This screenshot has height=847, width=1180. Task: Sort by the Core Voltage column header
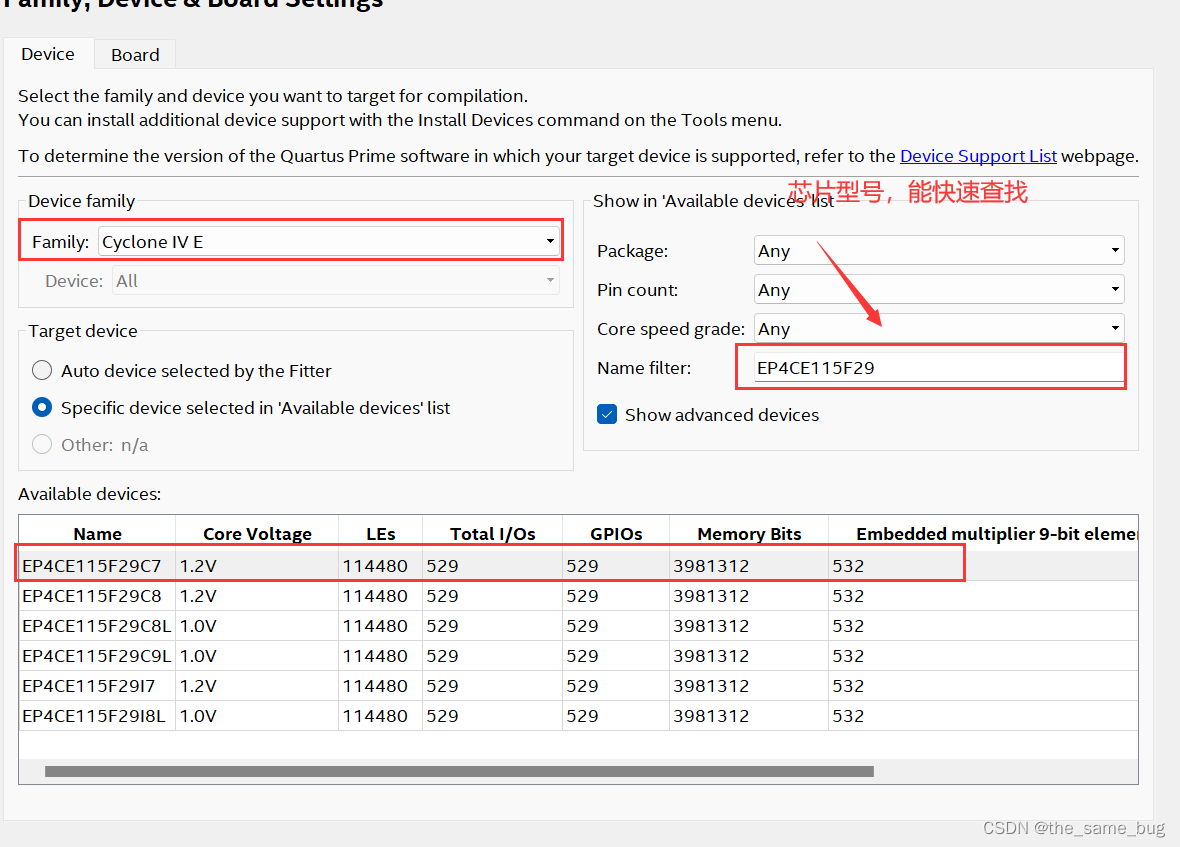click(x=257, y=533)
